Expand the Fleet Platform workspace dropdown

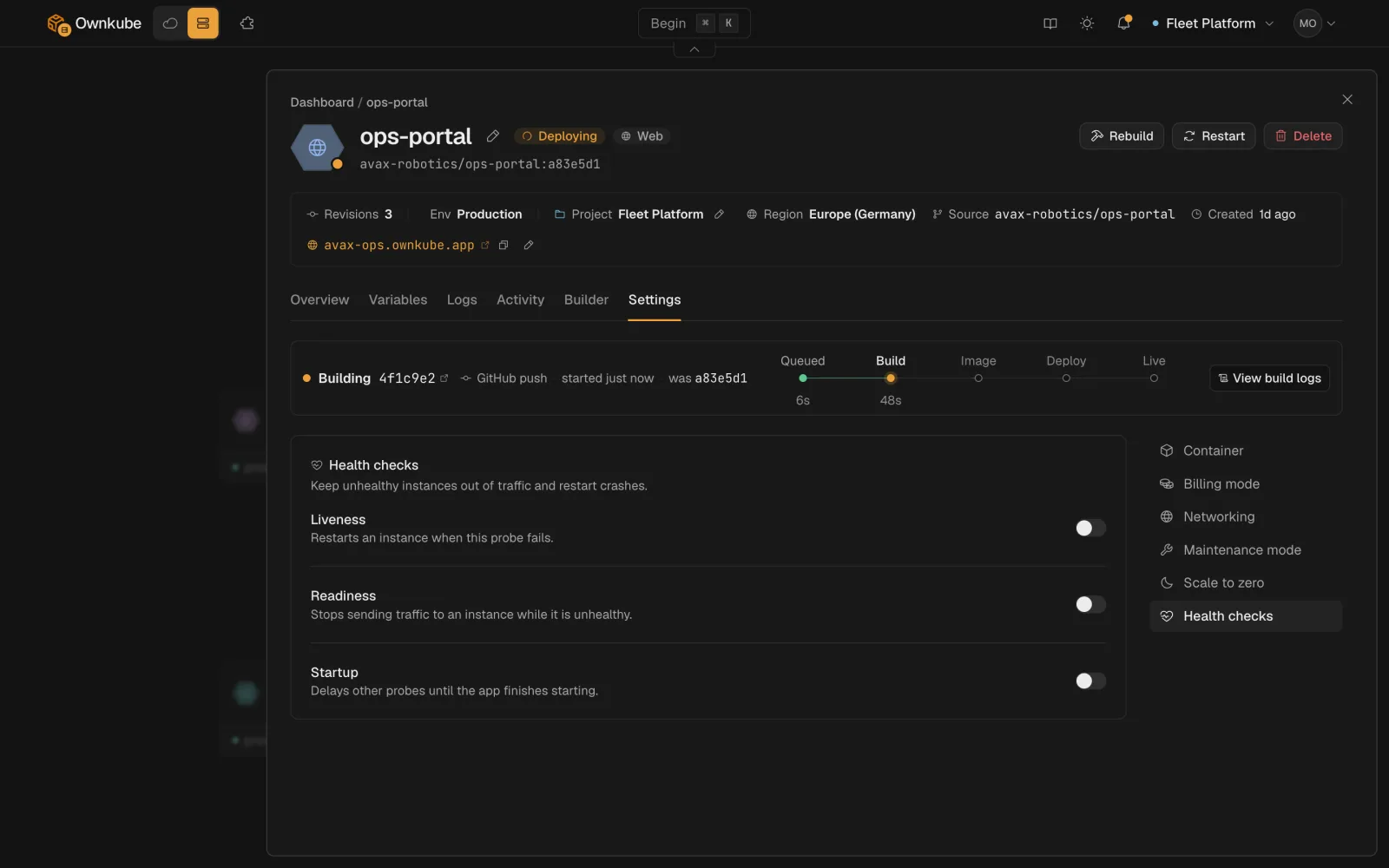[x=1213, y=23]
